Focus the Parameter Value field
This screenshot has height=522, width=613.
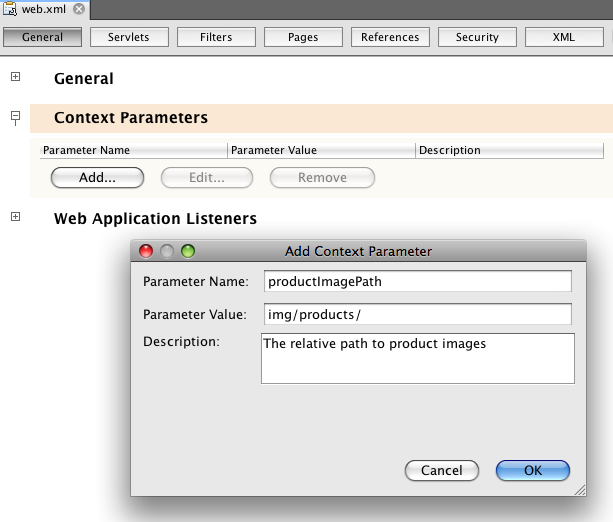pyautogui.click(x=417, y=314)
